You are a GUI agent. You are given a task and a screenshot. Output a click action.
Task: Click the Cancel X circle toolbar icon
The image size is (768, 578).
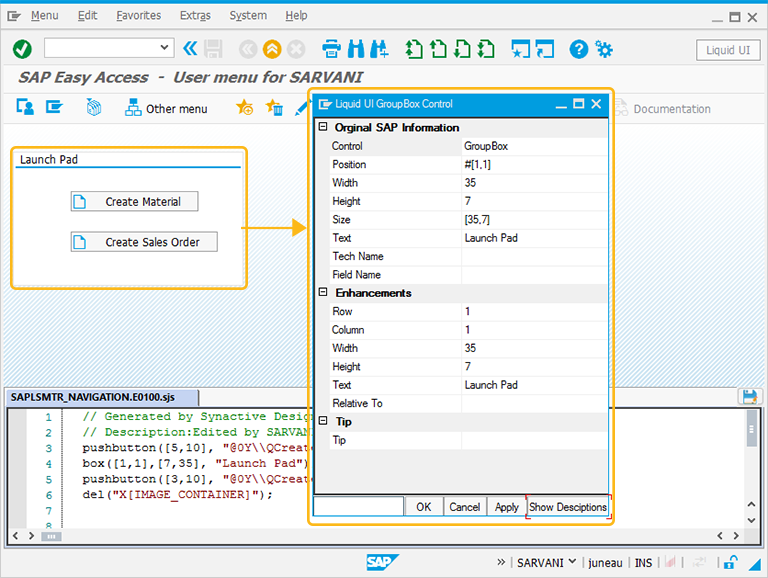point(296,49)
